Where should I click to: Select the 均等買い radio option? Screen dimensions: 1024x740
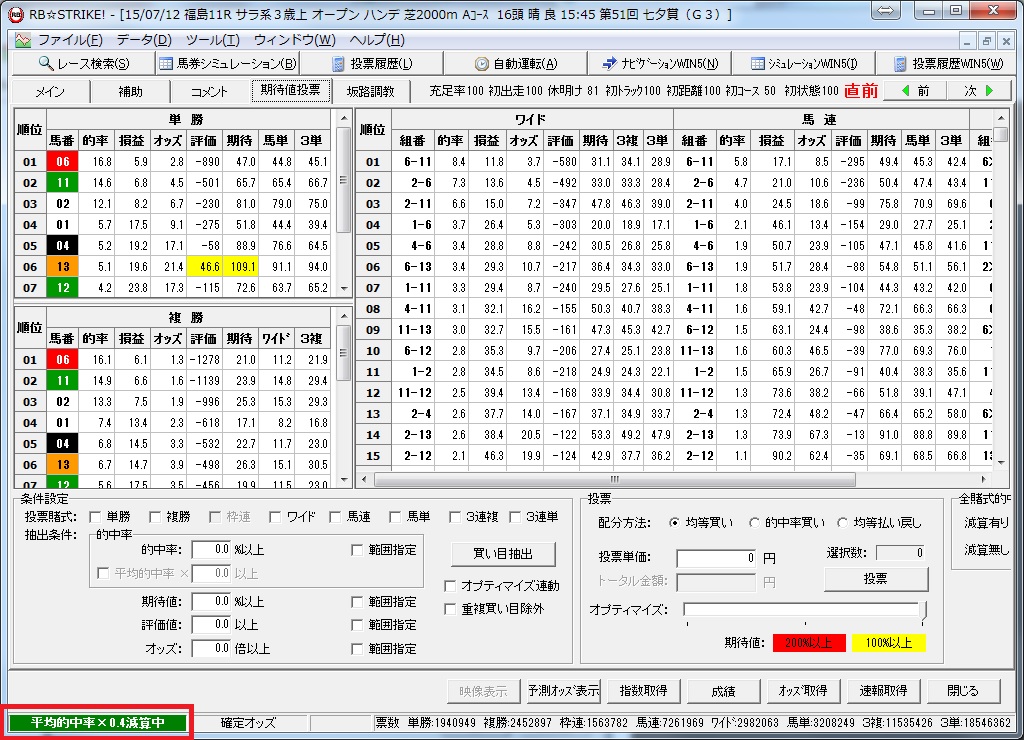[674, 523]
